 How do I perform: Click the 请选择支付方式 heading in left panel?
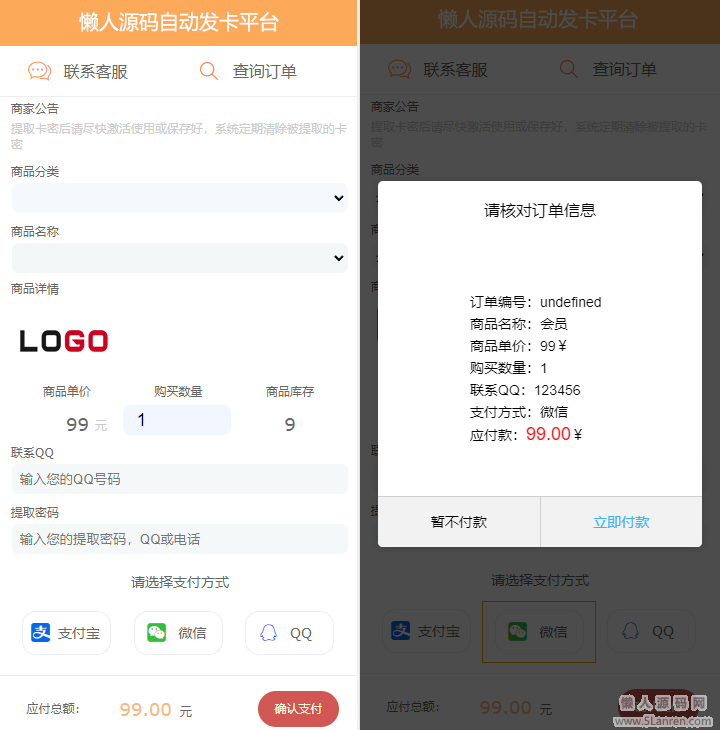pos(180,582)
